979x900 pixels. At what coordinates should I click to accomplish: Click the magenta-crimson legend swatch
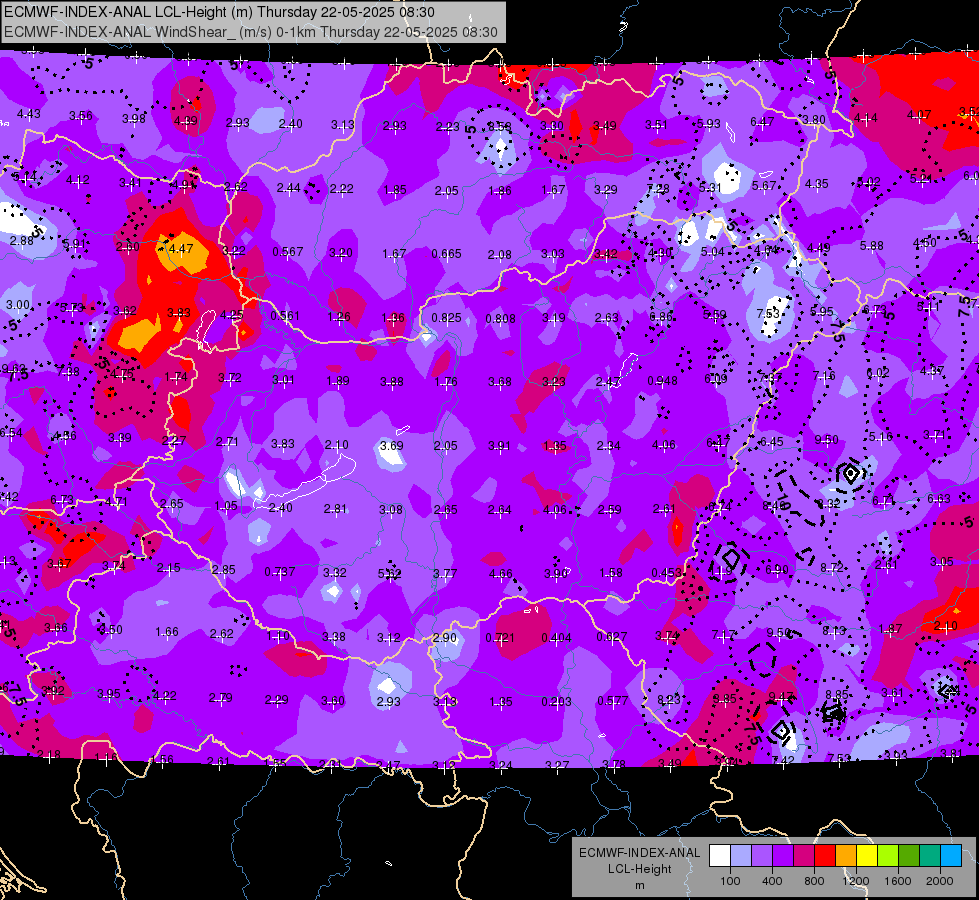(804, 856)
